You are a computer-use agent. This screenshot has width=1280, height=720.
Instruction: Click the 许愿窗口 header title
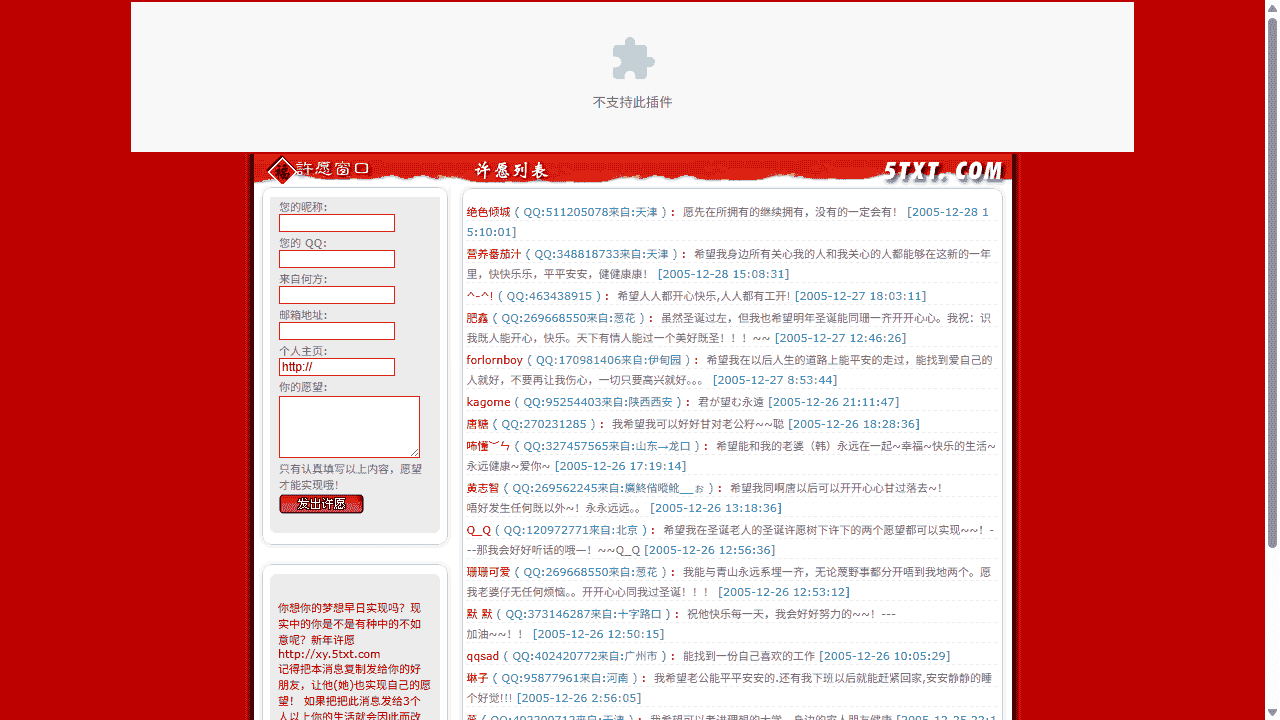click(x=335, y=169)
